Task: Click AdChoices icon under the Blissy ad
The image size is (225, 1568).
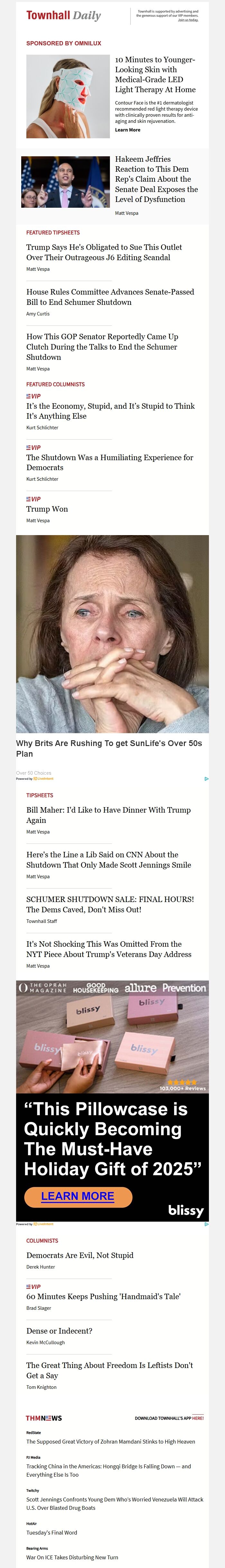Action: 206,1224
